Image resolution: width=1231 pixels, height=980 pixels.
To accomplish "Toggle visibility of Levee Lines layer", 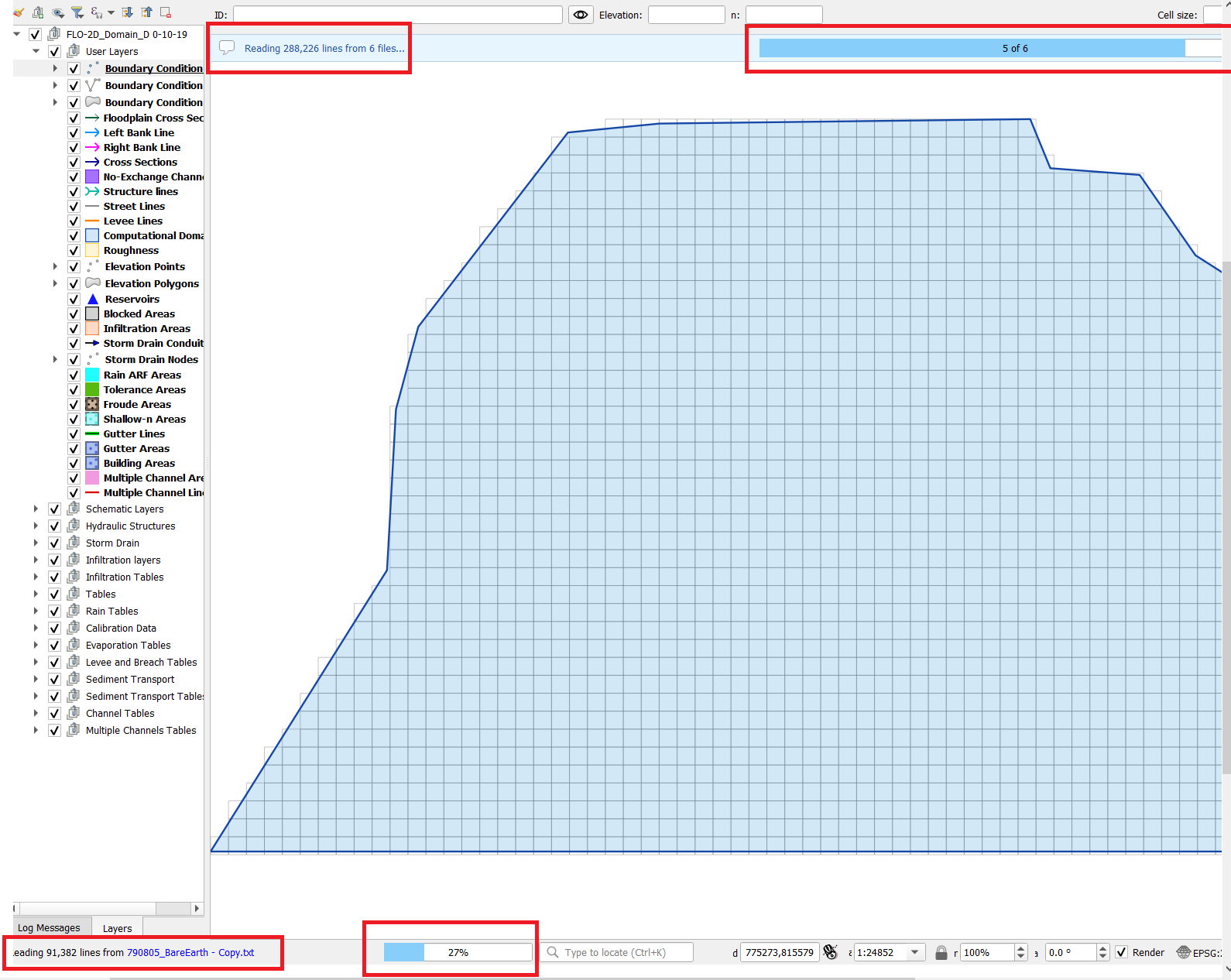I will [x=74, y=221].
